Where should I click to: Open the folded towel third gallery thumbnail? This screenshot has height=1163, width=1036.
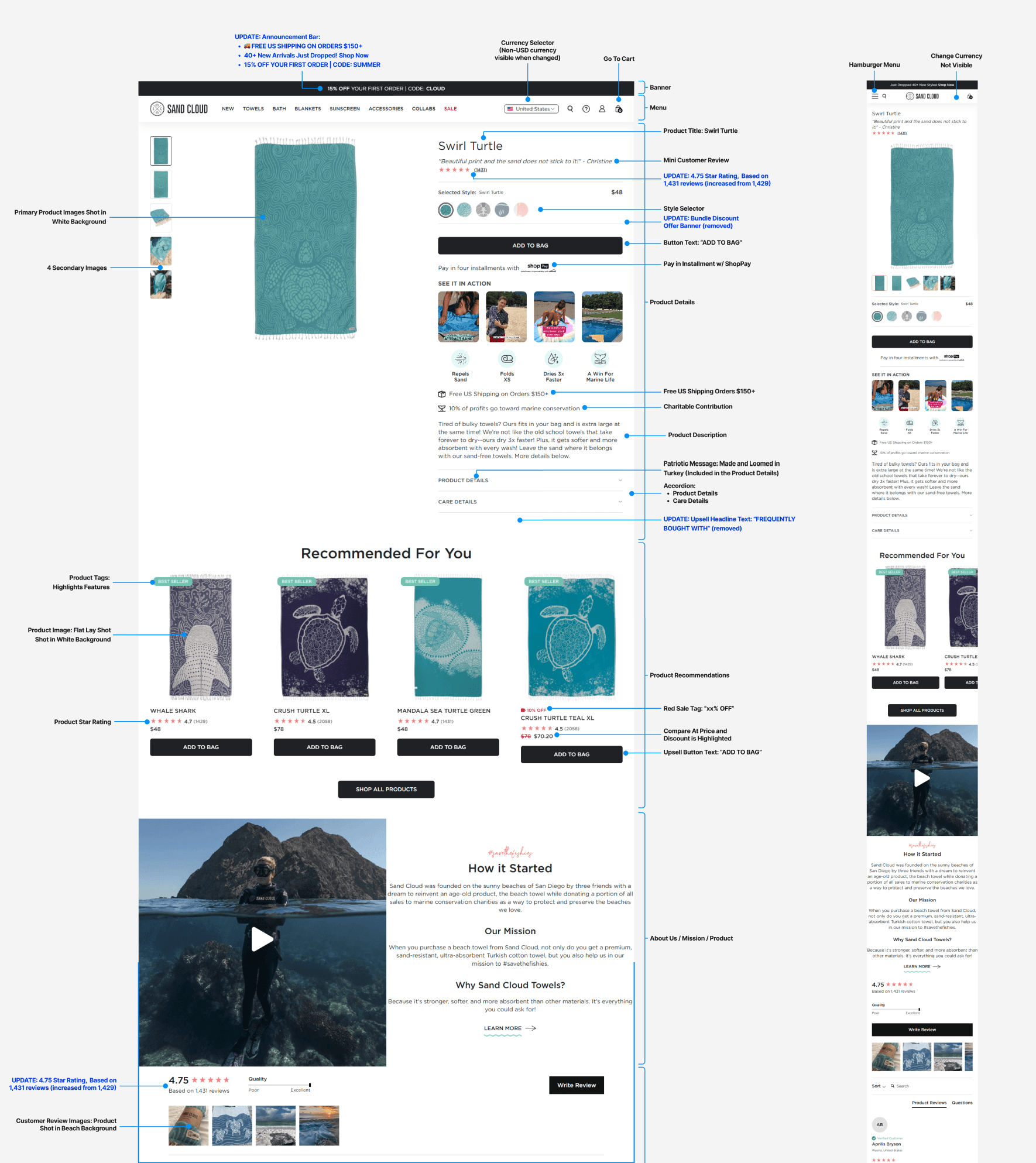pos(161,218)
